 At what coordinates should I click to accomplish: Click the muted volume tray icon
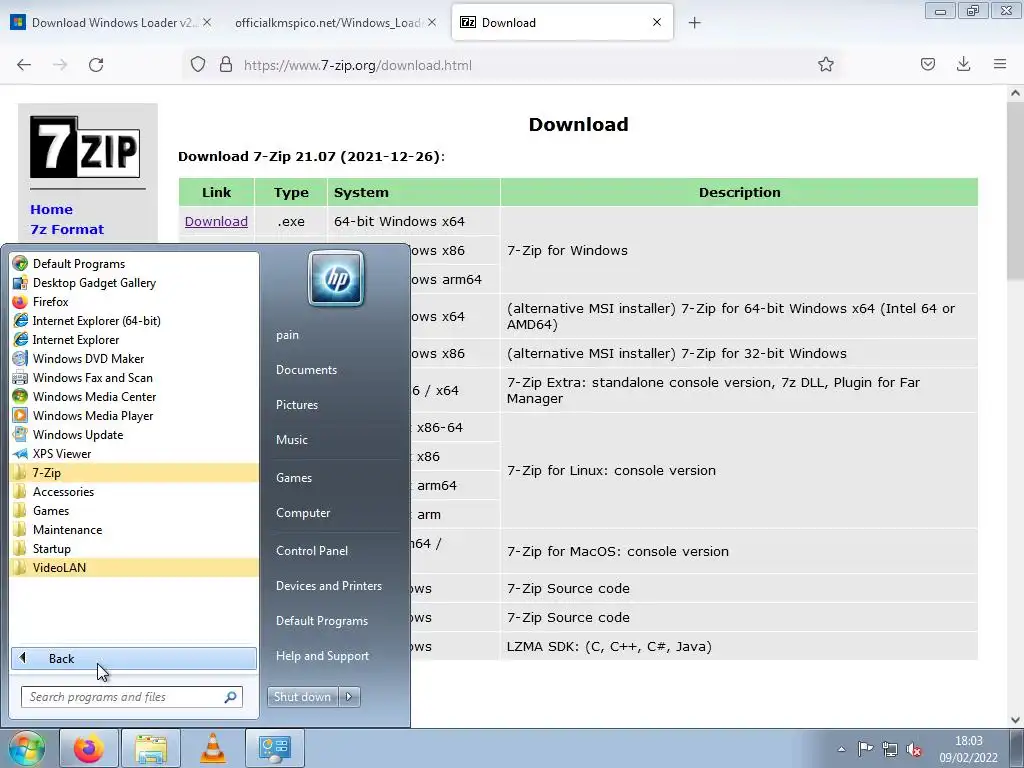point(914,749)
